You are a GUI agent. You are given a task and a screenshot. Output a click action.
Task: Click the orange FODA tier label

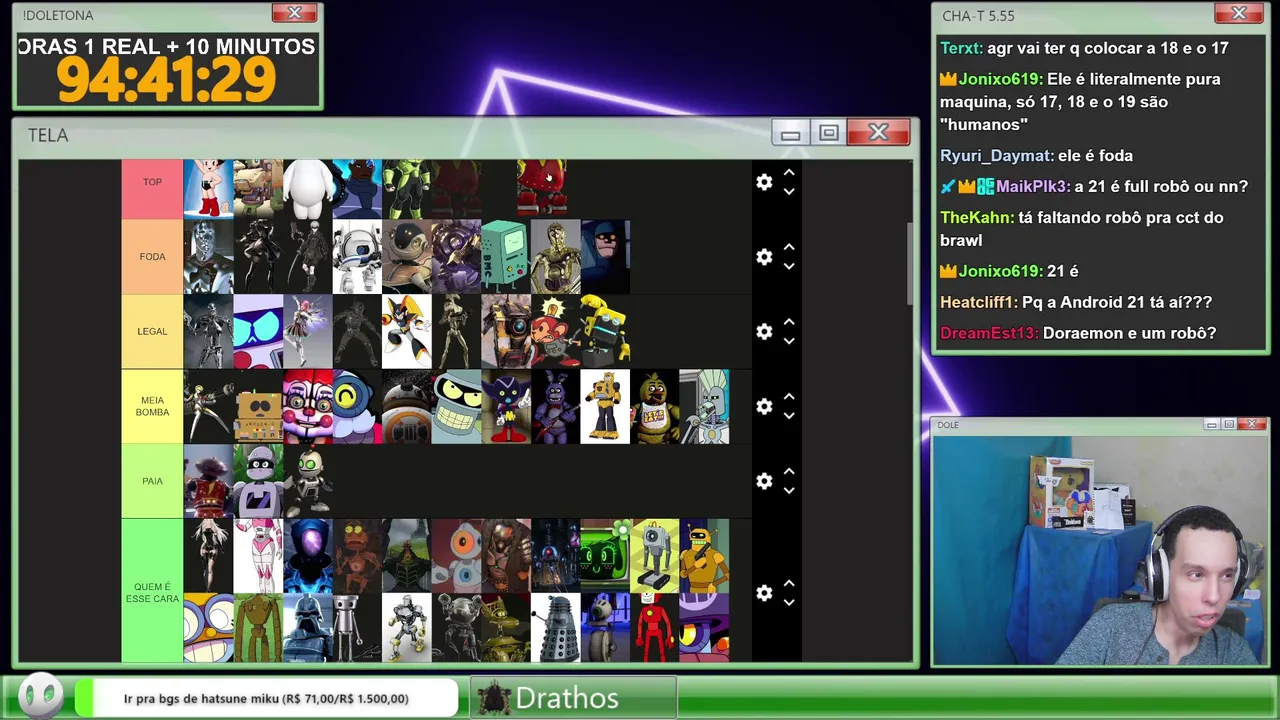tap(152, 257)
